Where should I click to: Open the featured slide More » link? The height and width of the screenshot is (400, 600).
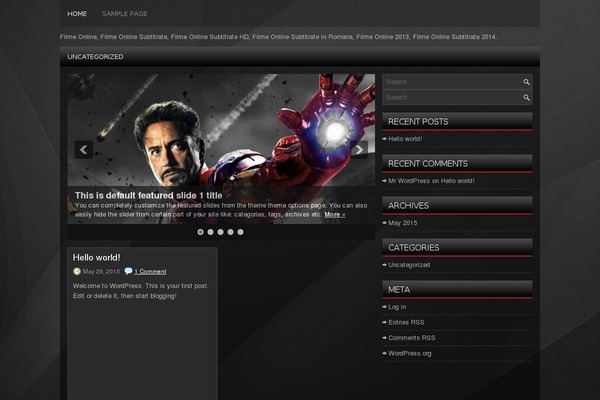pyautogui.click(x=335, y=214)
